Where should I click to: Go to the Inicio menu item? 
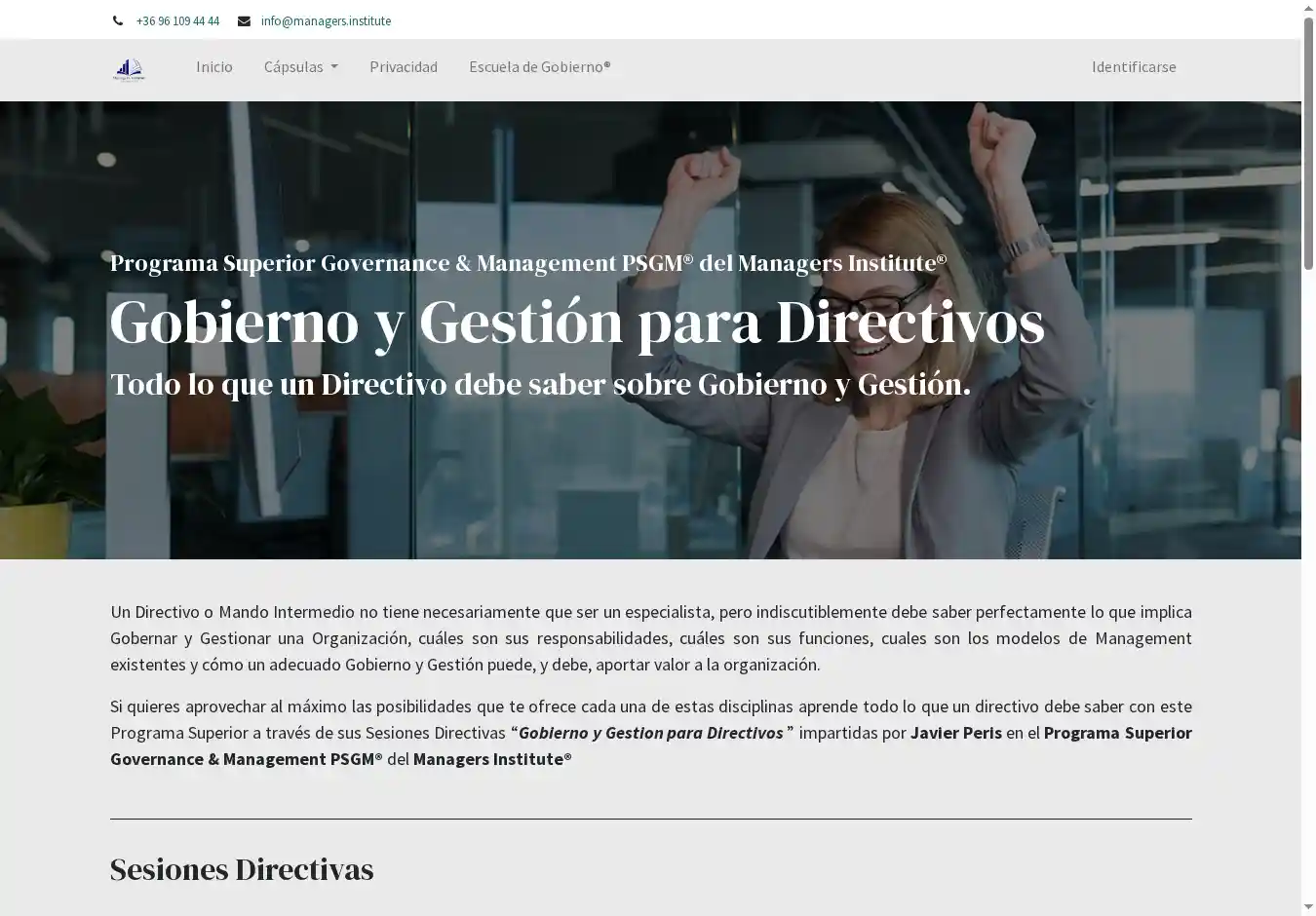point(213,67)
